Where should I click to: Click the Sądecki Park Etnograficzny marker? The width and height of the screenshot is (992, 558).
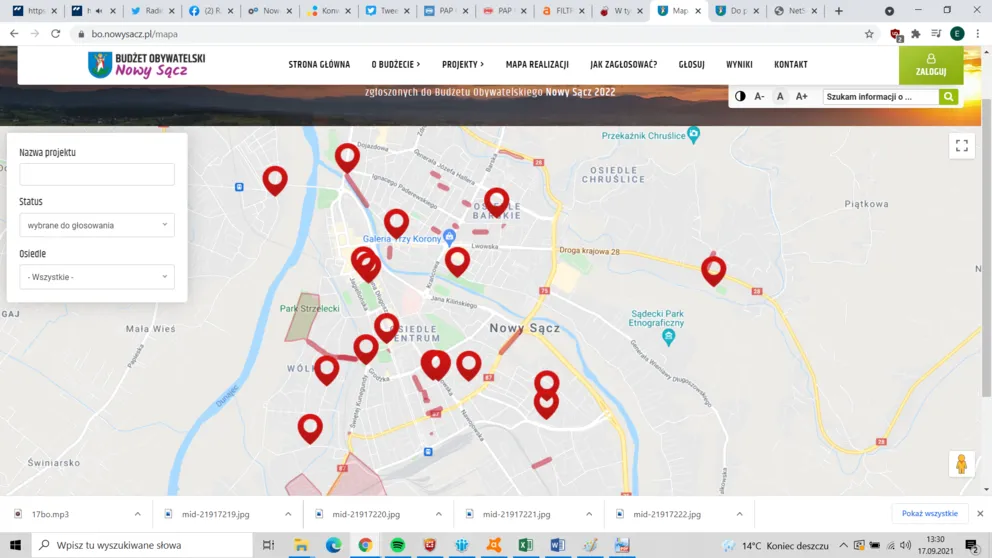click(668, 337)
